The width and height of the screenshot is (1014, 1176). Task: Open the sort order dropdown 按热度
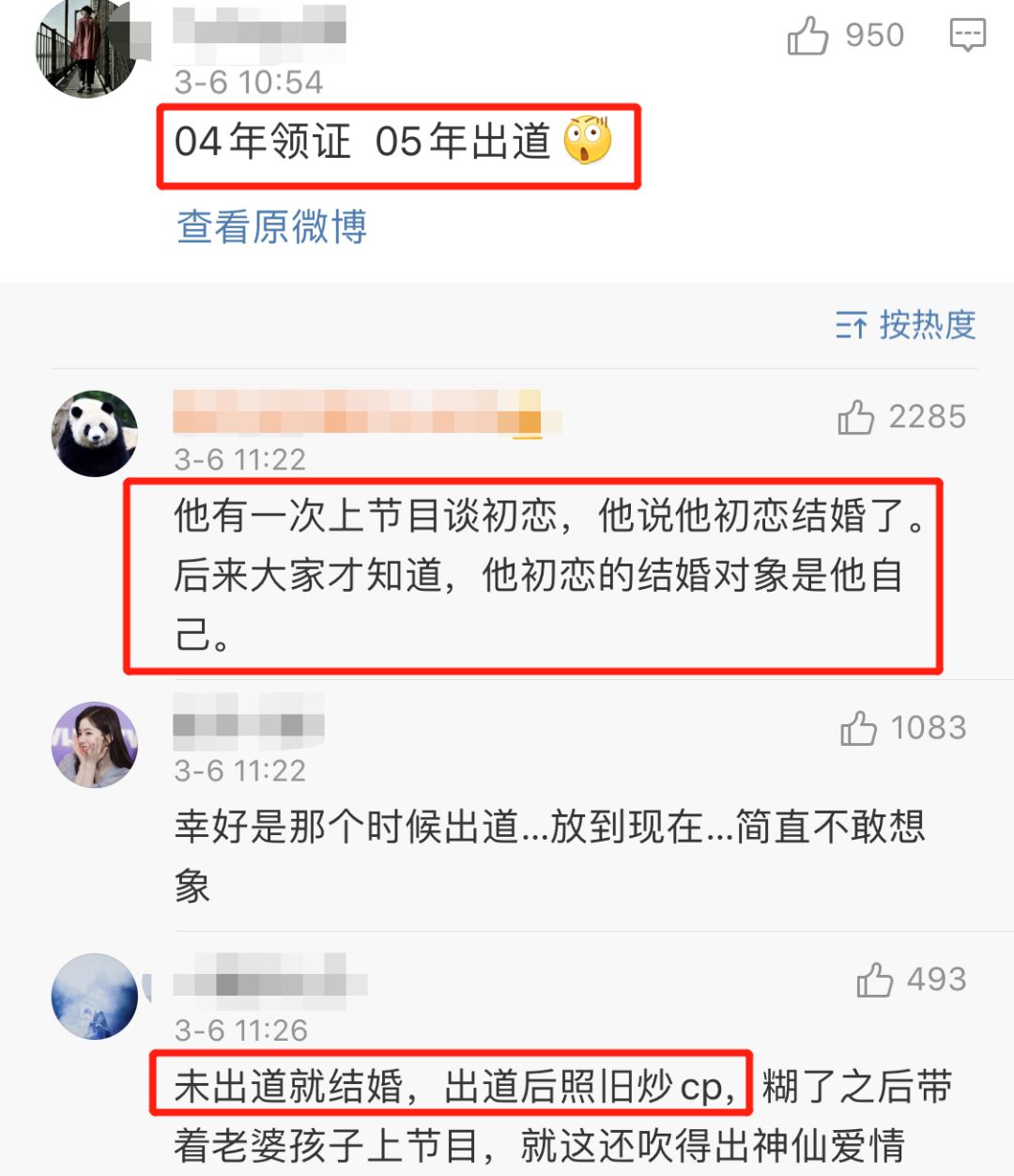(x=906, y=325)
